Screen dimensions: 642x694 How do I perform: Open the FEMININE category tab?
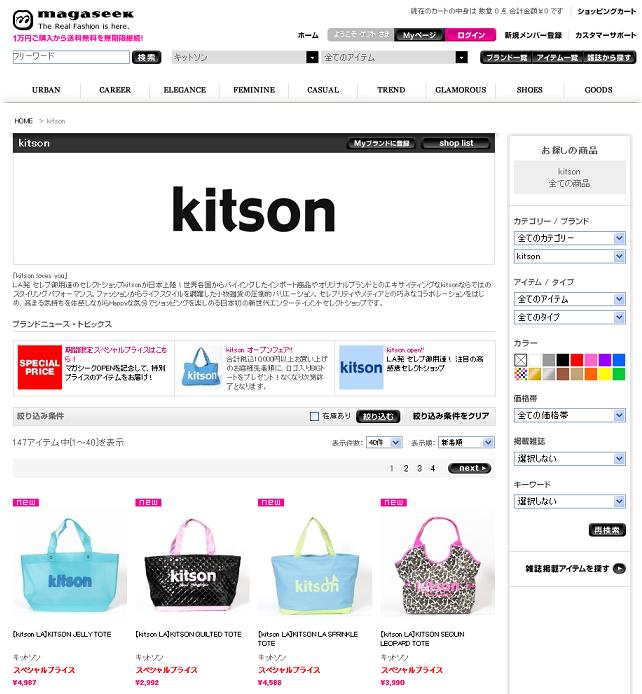(254, 90)
